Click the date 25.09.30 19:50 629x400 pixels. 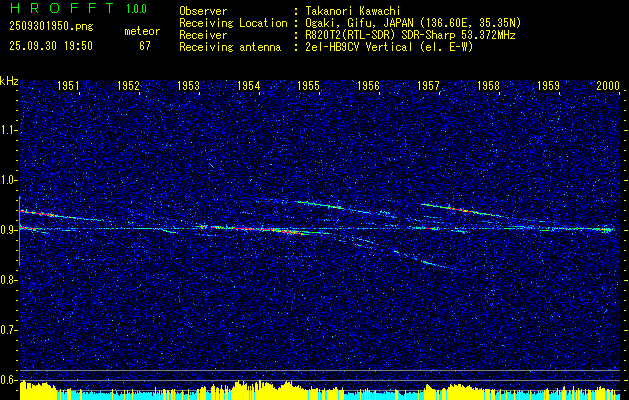point(51,46)
